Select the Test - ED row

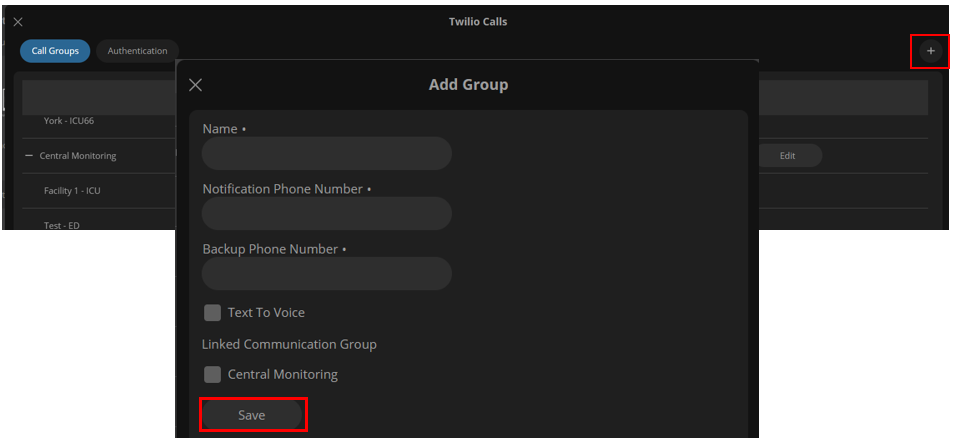pyautogui.click(x=61, y=226)
